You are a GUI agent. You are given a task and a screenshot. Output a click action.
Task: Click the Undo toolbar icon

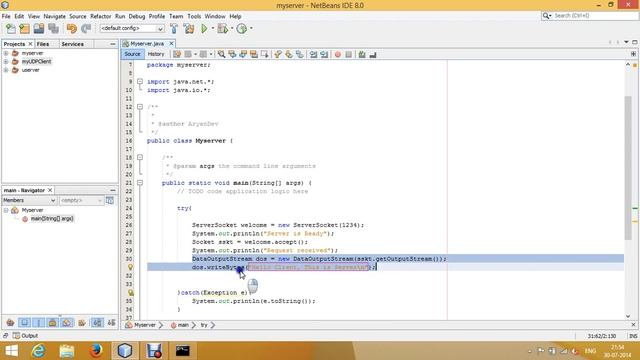(x=72, y=29)
